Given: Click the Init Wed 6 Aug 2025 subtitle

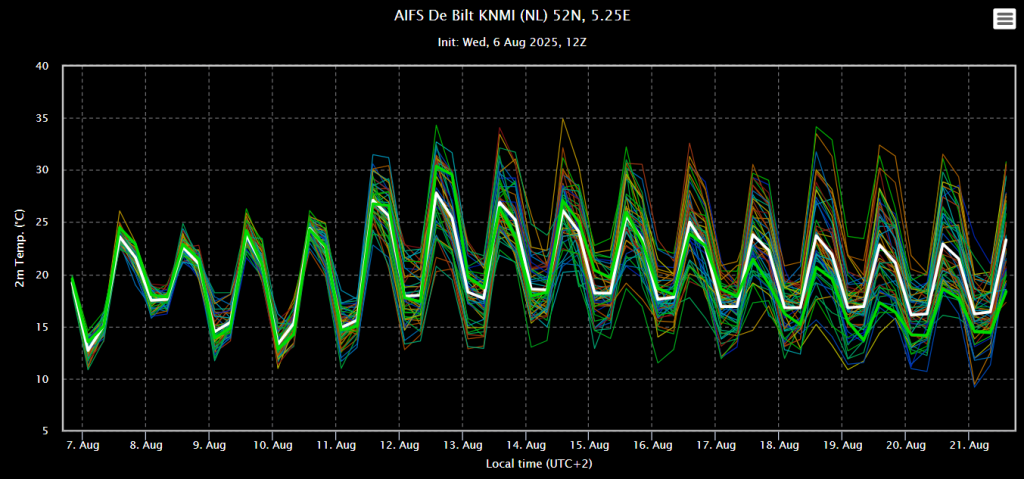Looking at the screenshot, I should [x=511, y=42].
